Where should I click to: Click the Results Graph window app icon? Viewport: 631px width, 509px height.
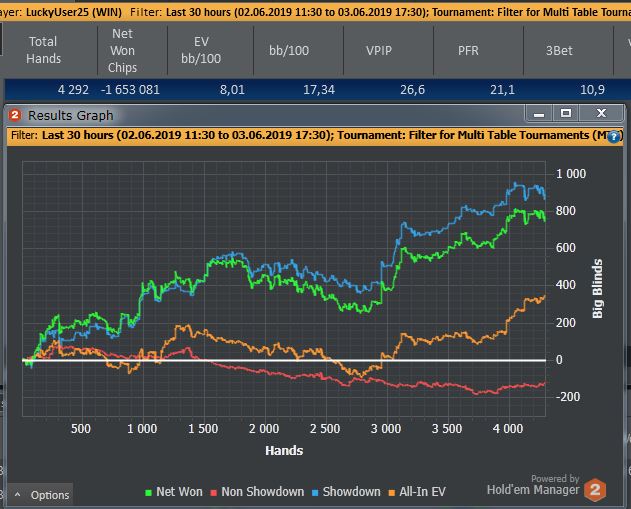15,115
